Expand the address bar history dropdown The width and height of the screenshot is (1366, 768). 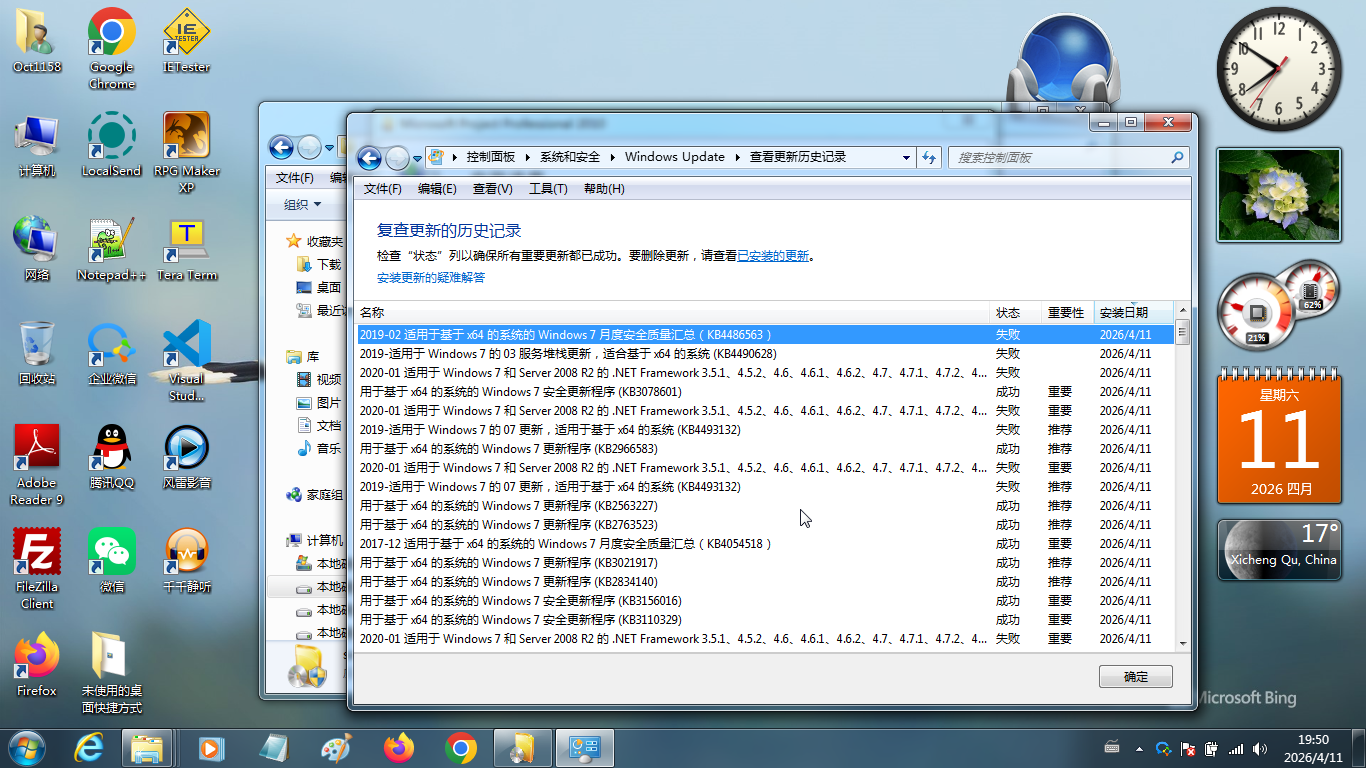click(x=906, y=158)
